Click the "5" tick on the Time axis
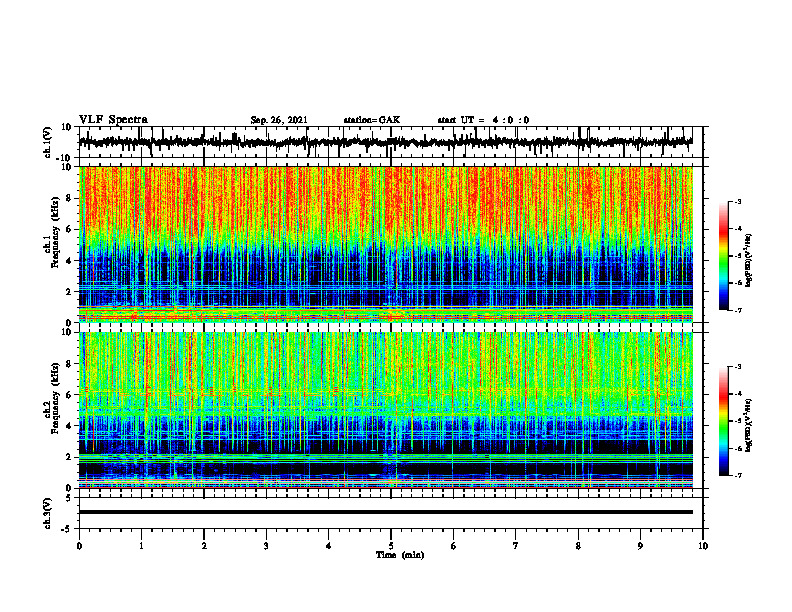The height and width of the screenshot is (612, 792). tap(391, 546)
